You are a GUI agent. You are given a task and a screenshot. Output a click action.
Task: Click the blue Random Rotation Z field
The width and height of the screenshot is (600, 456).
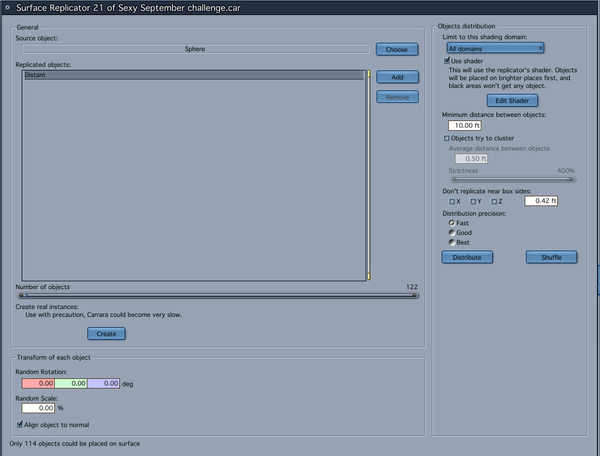103,383
